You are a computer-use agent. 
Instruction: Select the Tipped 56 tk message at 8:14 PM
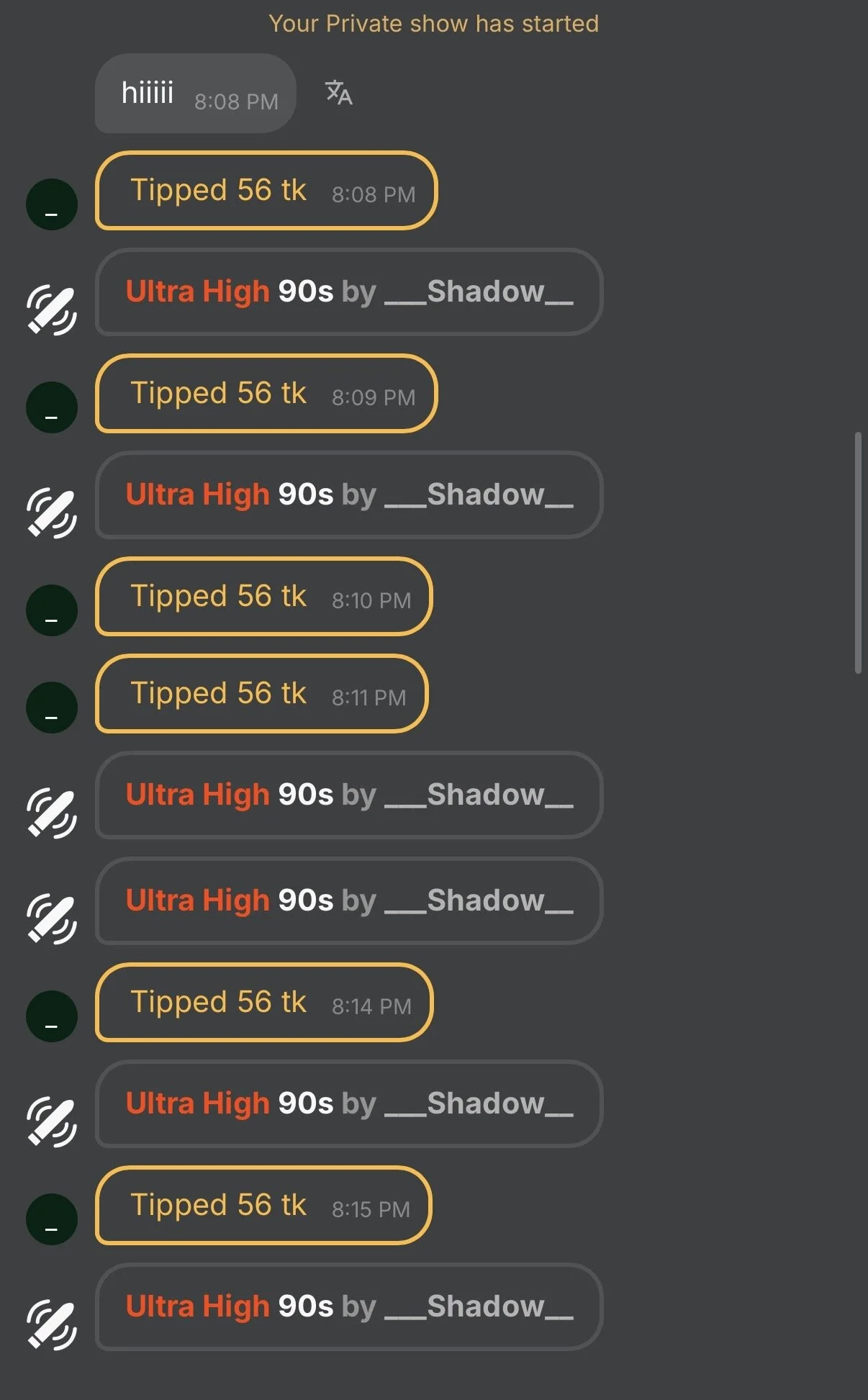263,1003
